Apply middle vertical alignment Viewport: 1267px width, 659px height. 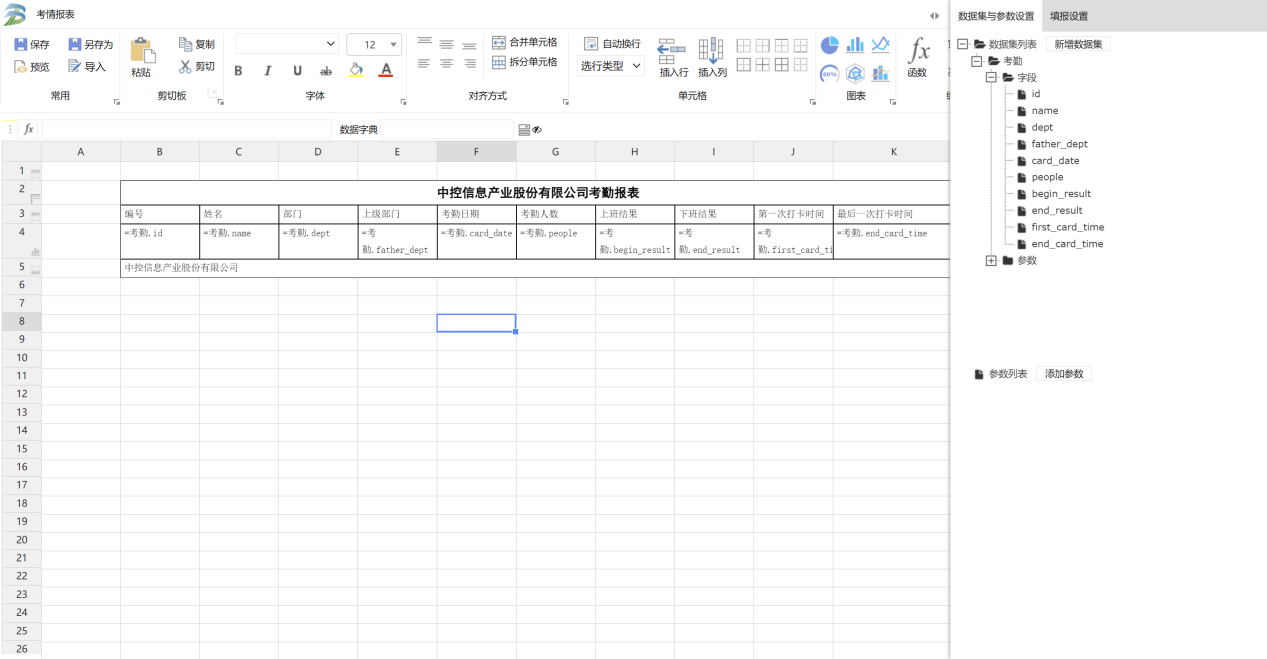447,44
